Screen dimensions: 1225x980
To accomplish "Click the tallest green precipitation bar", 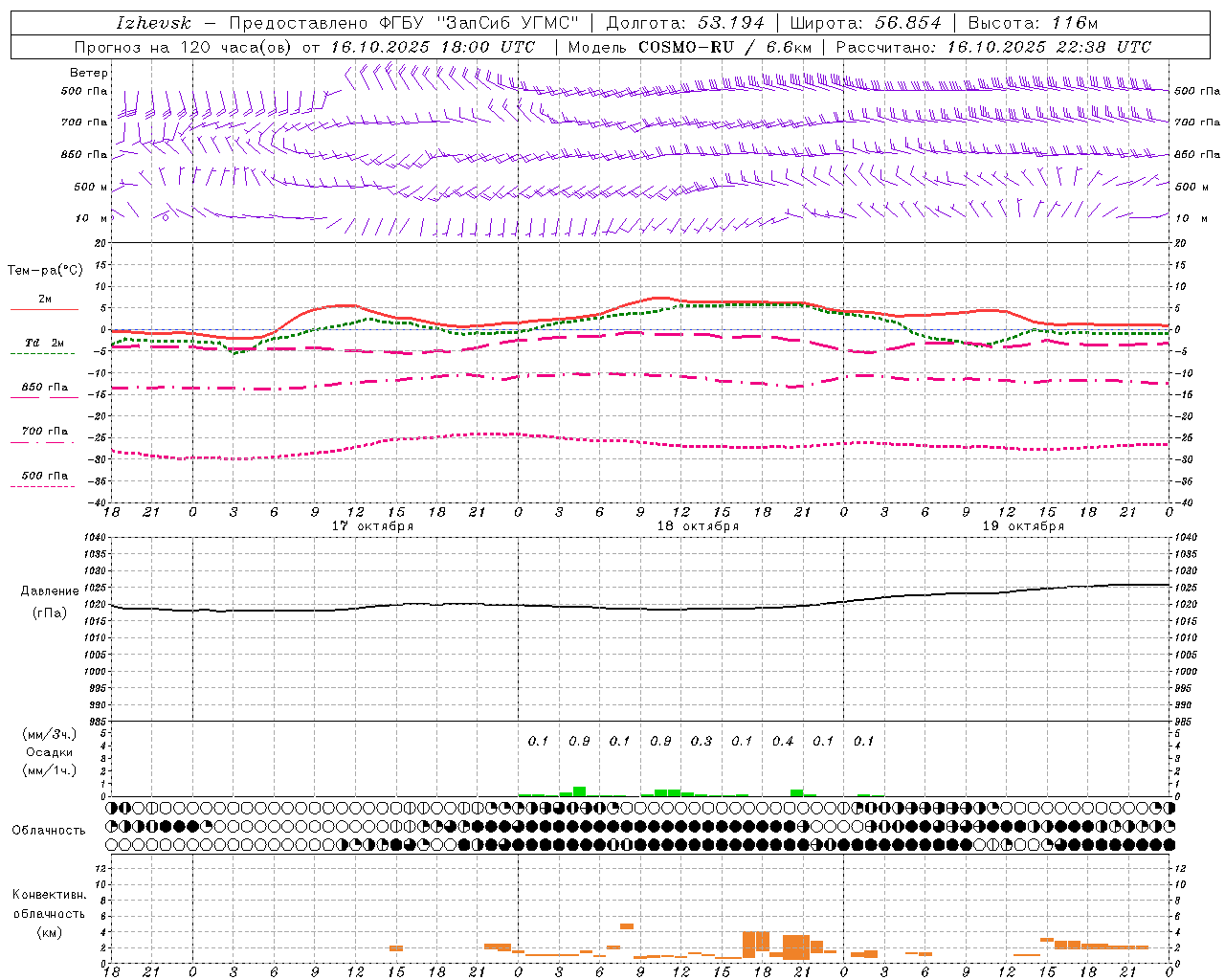I will (579, 791).
